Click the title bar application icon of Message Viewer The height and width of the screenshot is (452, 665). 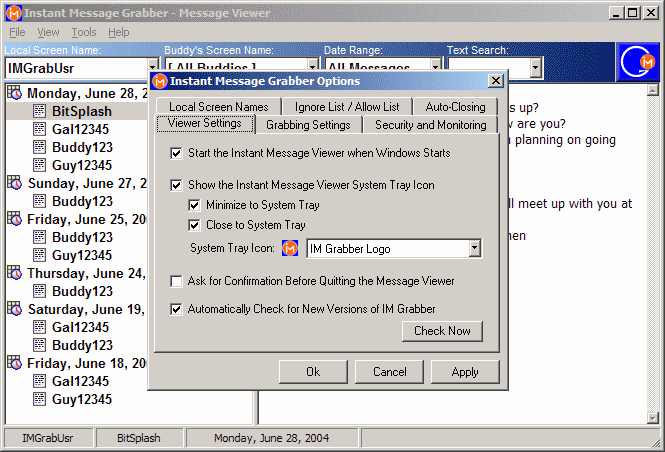(x=14, y=13)
